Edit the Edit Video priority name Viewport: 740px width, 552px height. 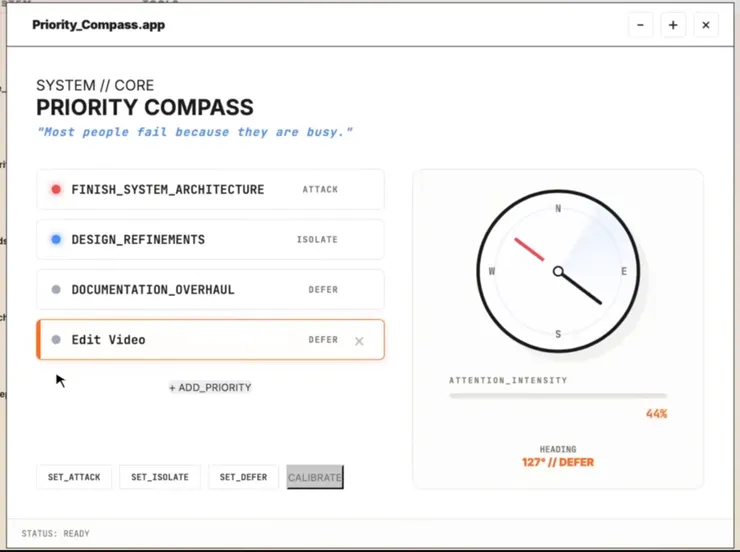pyautogui.click(x=108, y=340)
